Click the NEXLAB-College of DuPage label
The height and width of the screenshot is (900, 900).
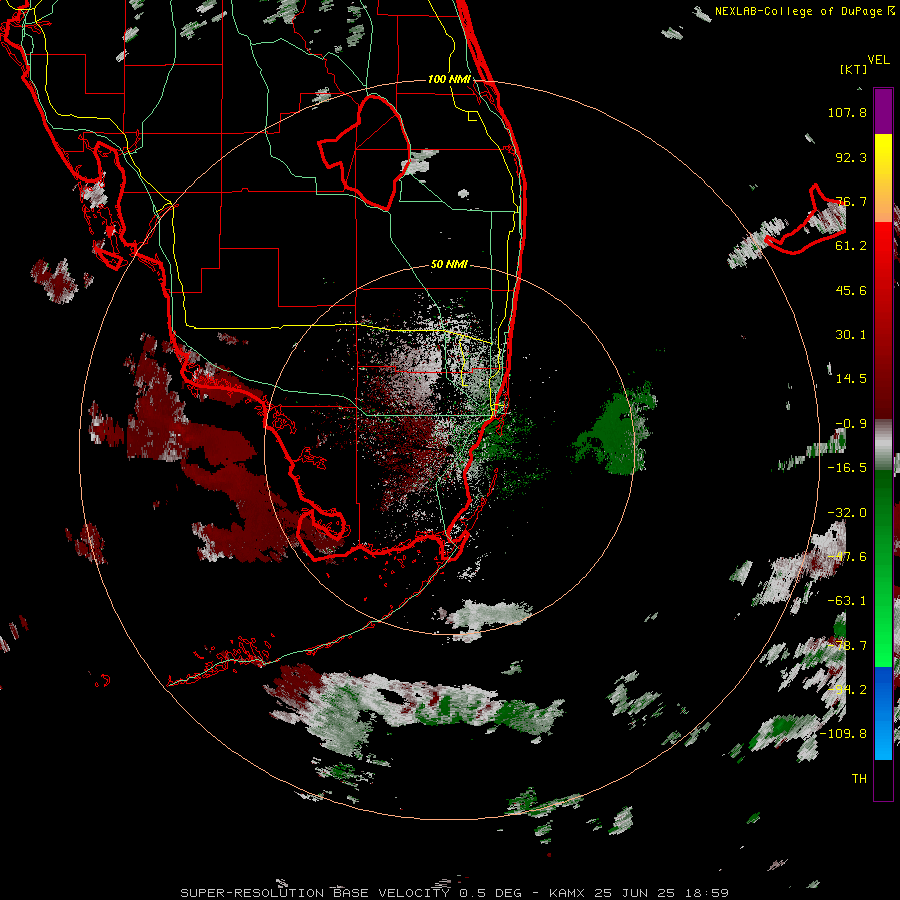(x=798, y=11)
